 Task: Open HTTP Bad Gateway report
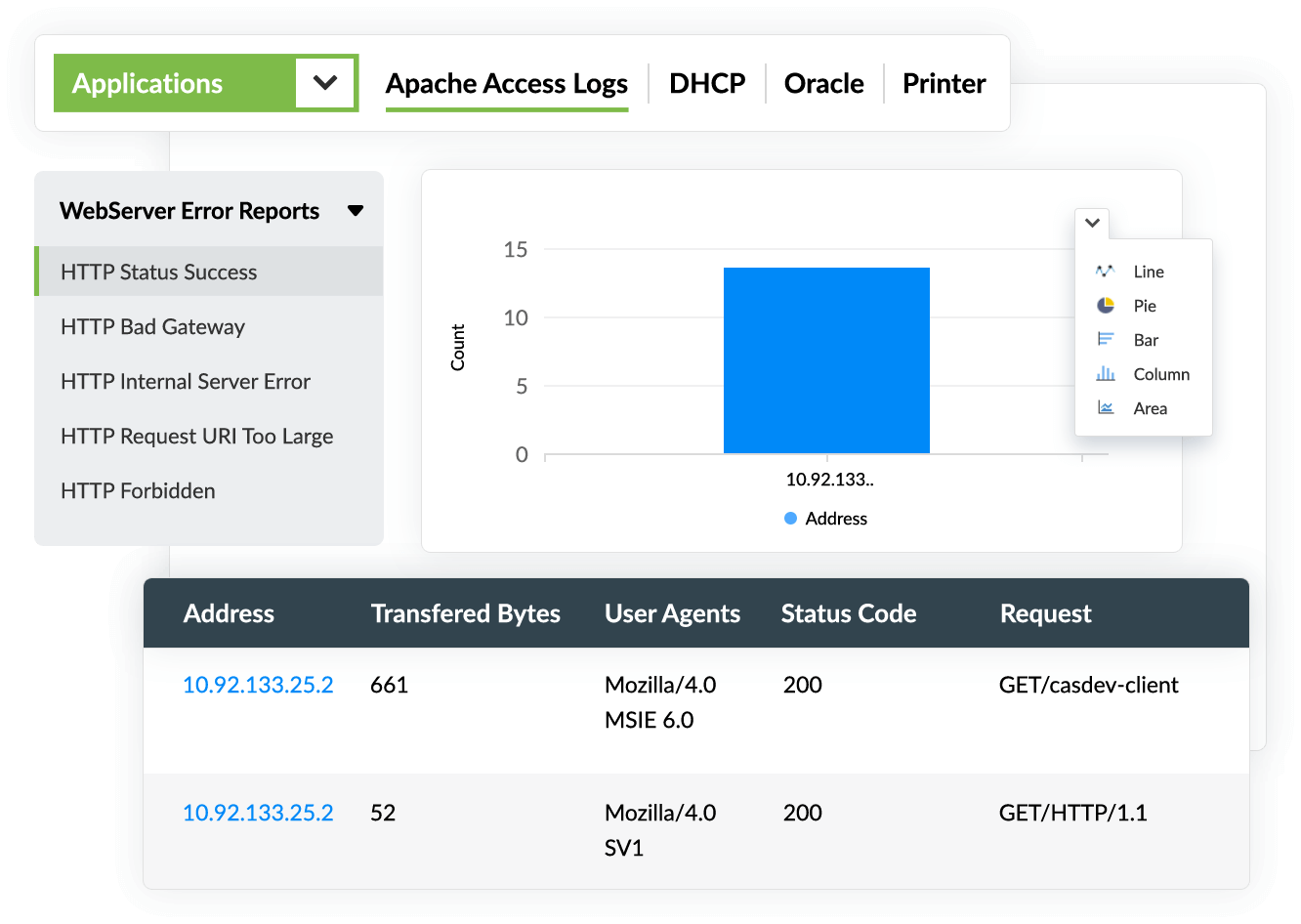(152, 327)
